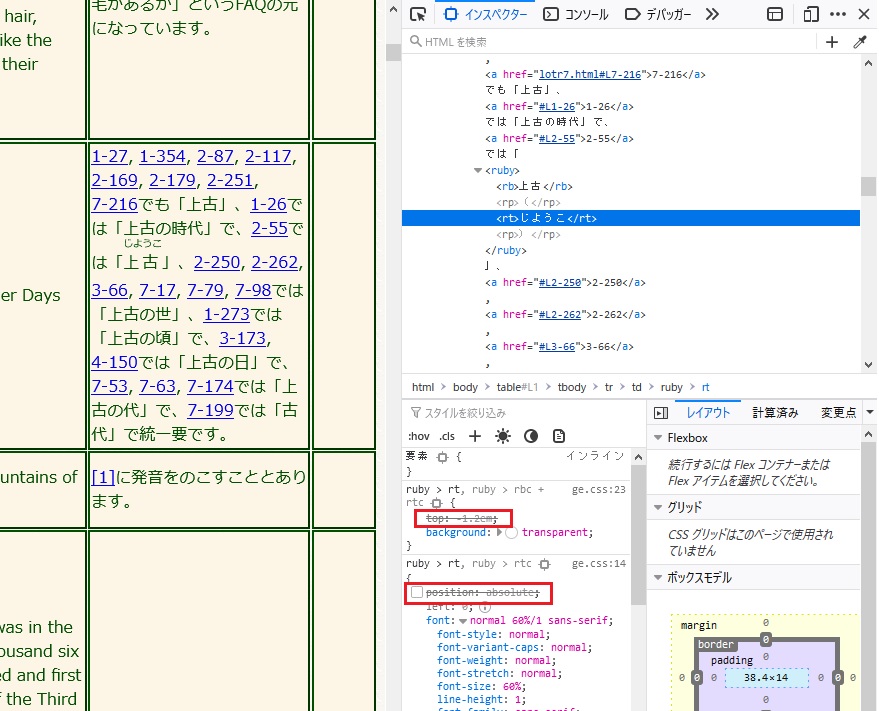Toggle dark color scheme simulation
Viewport: 879px width, 711px height.
531,436
